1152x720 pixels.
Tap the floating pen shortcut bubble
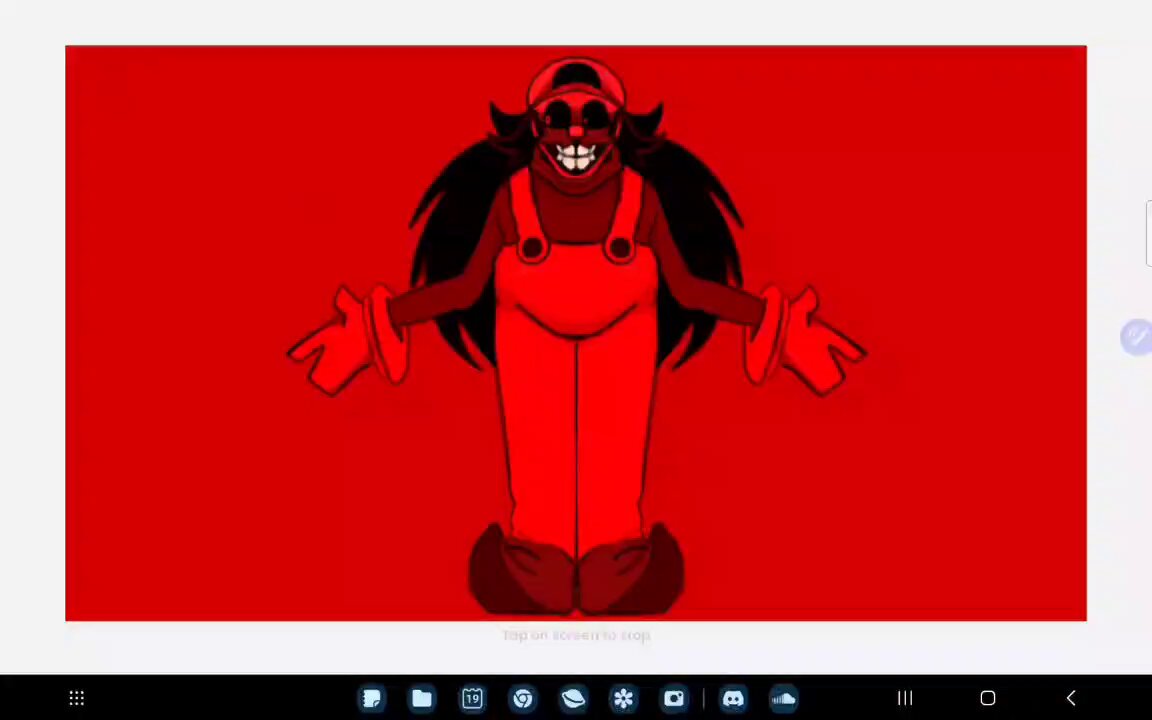coord(1136,337)
